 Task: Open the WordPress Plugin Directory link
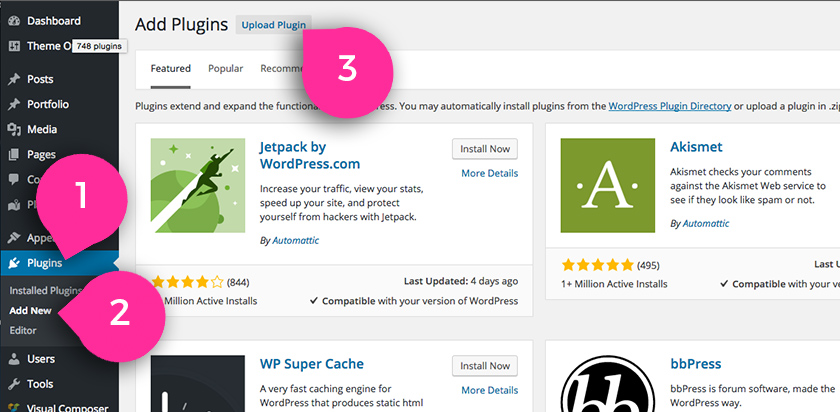(670, 106)
